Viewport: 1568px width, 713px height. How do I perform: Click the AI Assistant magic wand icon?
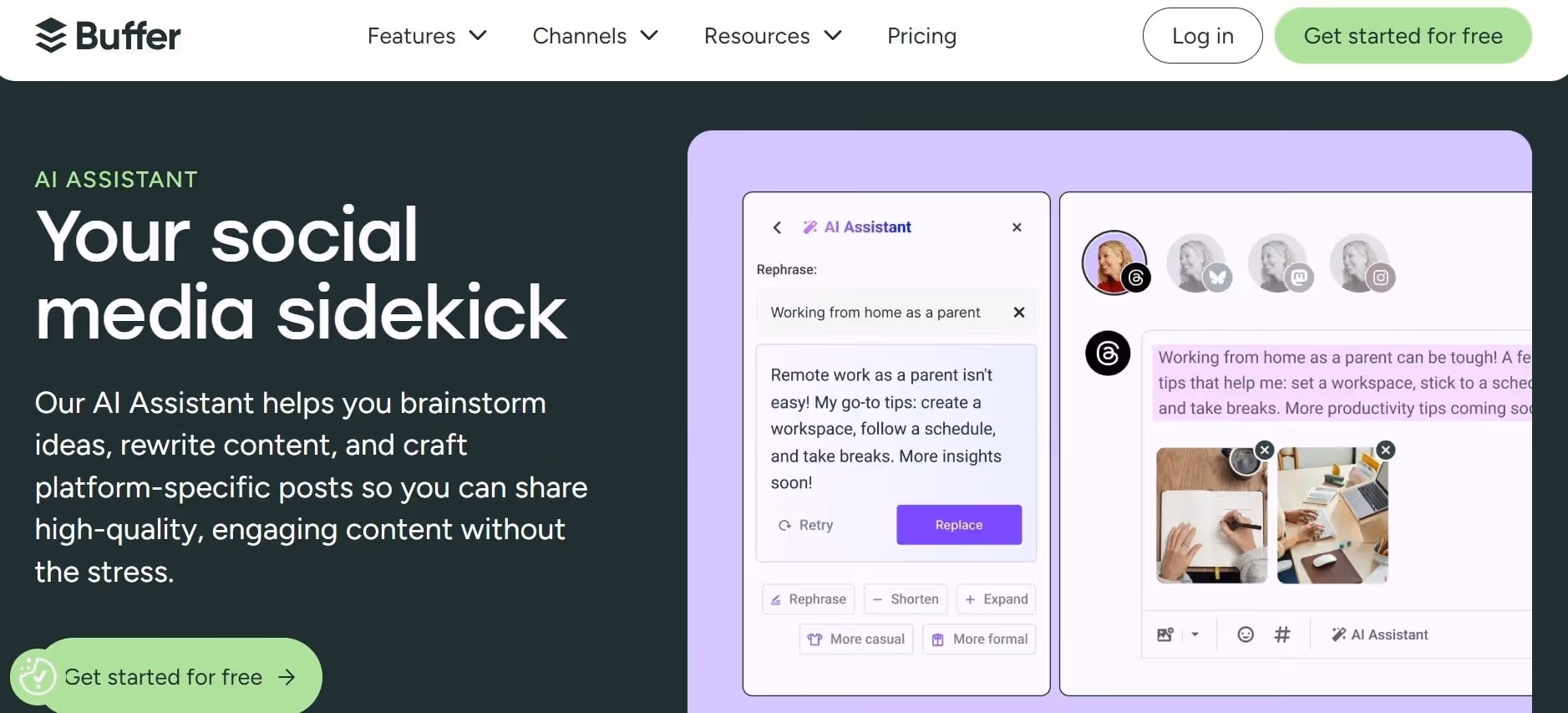[809, 227]
